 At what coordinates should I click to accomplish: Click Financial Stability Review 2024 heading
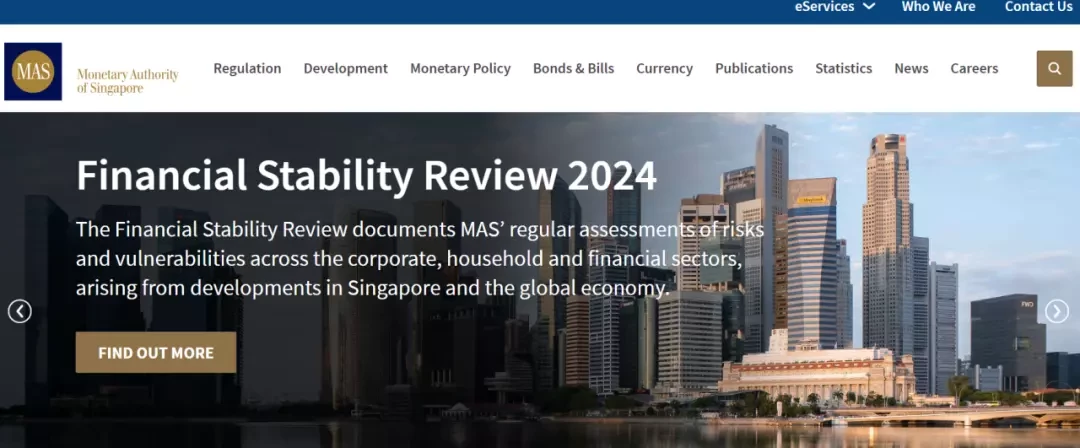pos(366,175)
